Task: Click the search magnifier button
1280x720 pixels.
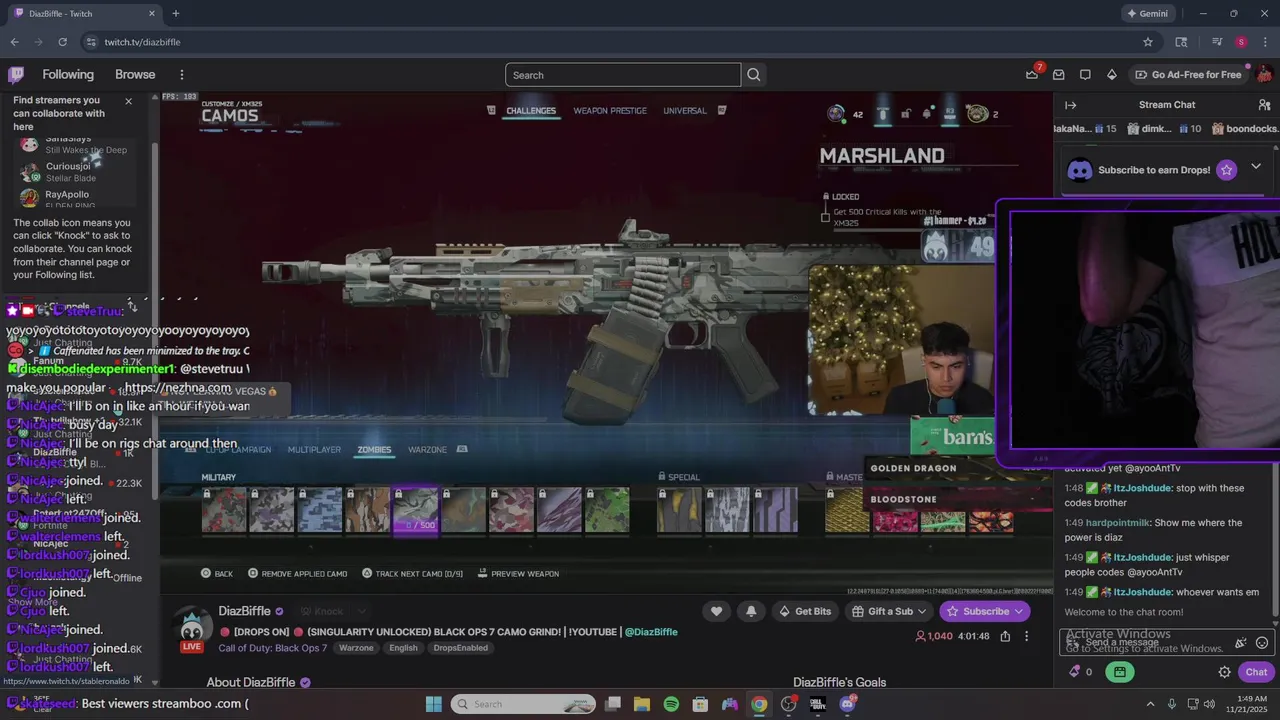Action: [754, 75]
